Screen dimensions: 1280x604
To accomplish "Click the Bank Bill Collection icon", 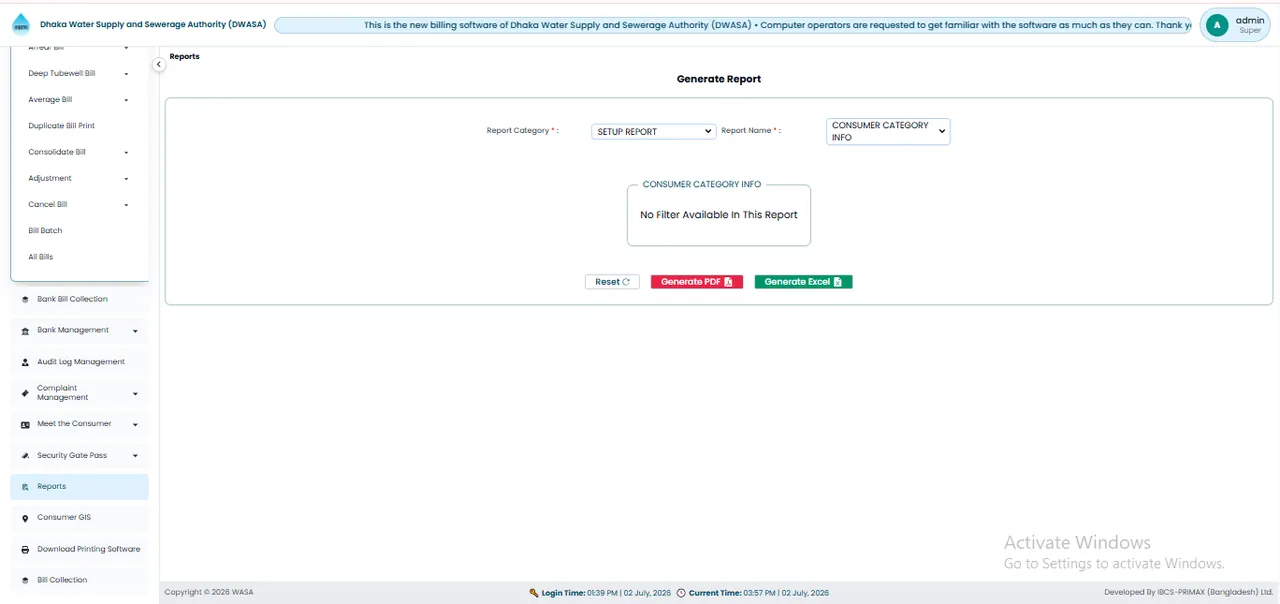I will 26,299.
